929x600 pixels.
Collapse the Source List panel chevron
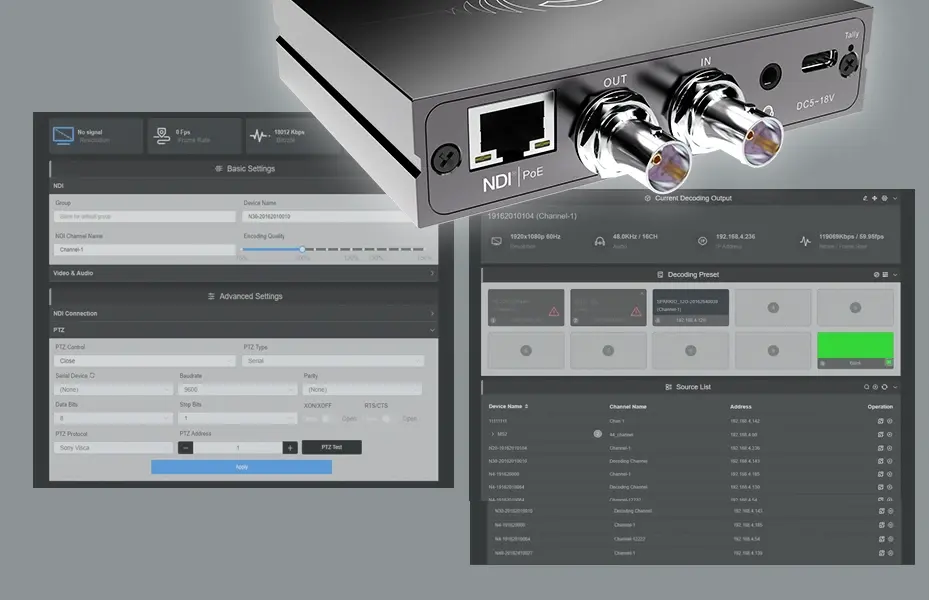click(x=895, y=387)
